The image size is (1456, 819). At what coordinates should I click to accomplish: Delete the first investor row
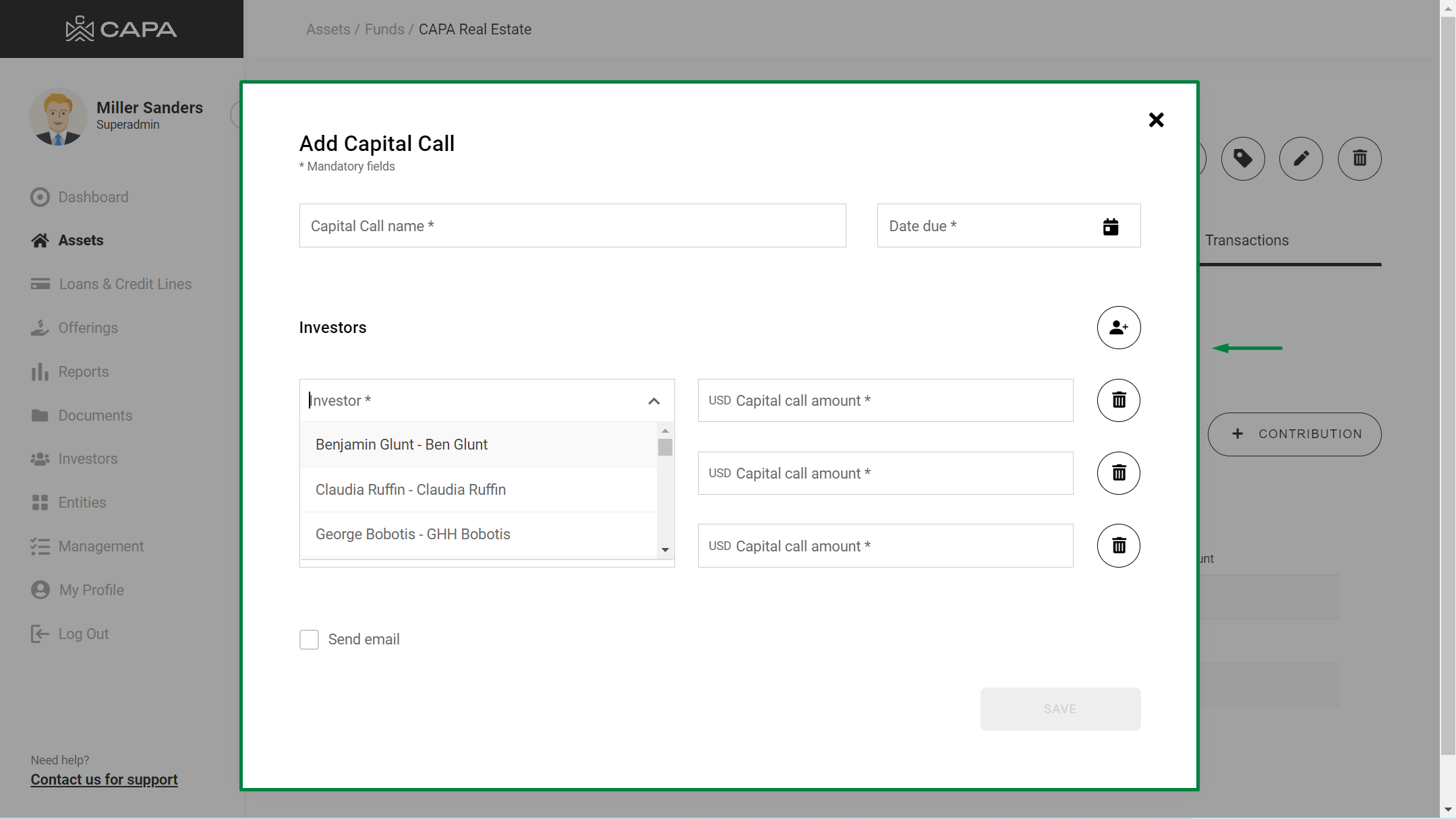tap(1118, 400)
